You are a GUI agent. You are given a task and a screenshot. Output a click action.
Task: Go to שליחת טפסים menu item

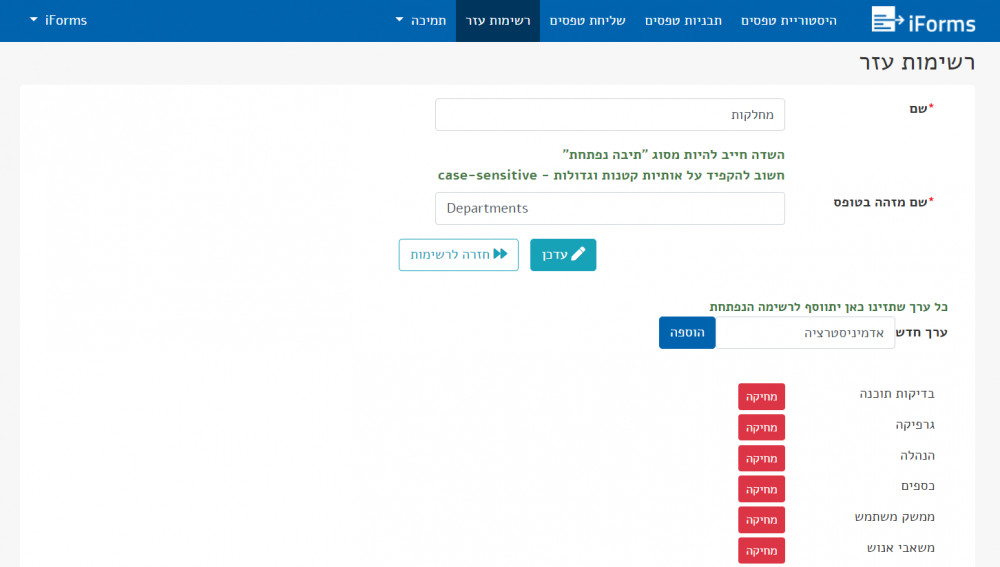(588, 20)
